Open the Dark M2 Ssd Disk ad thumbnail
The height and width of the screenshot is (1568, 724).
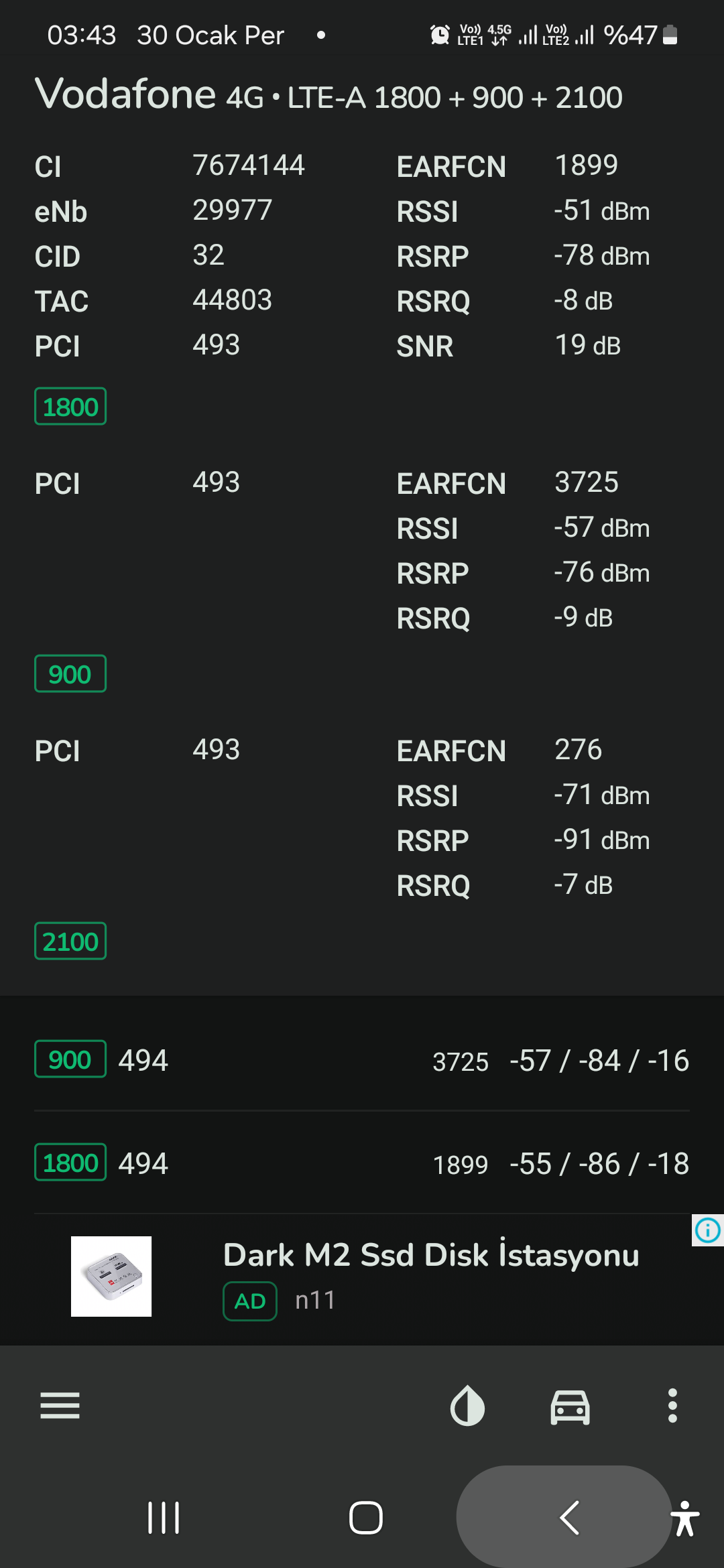pos(111,1277)
